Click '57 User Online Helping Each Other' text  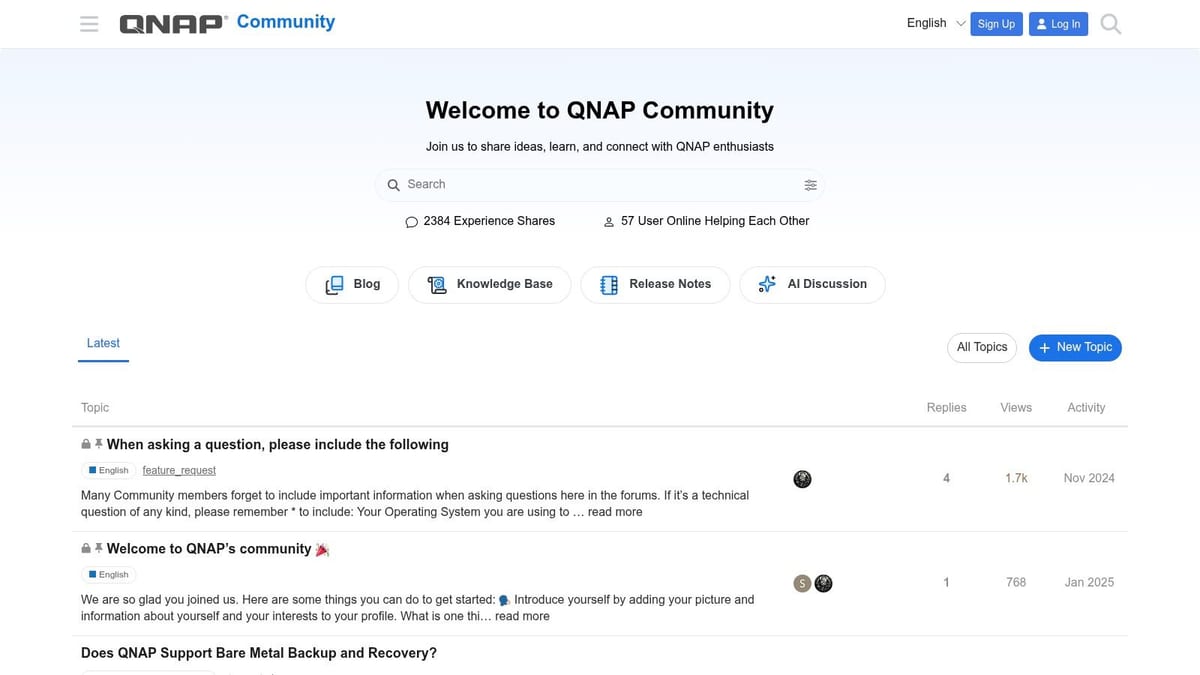[715, 221]
